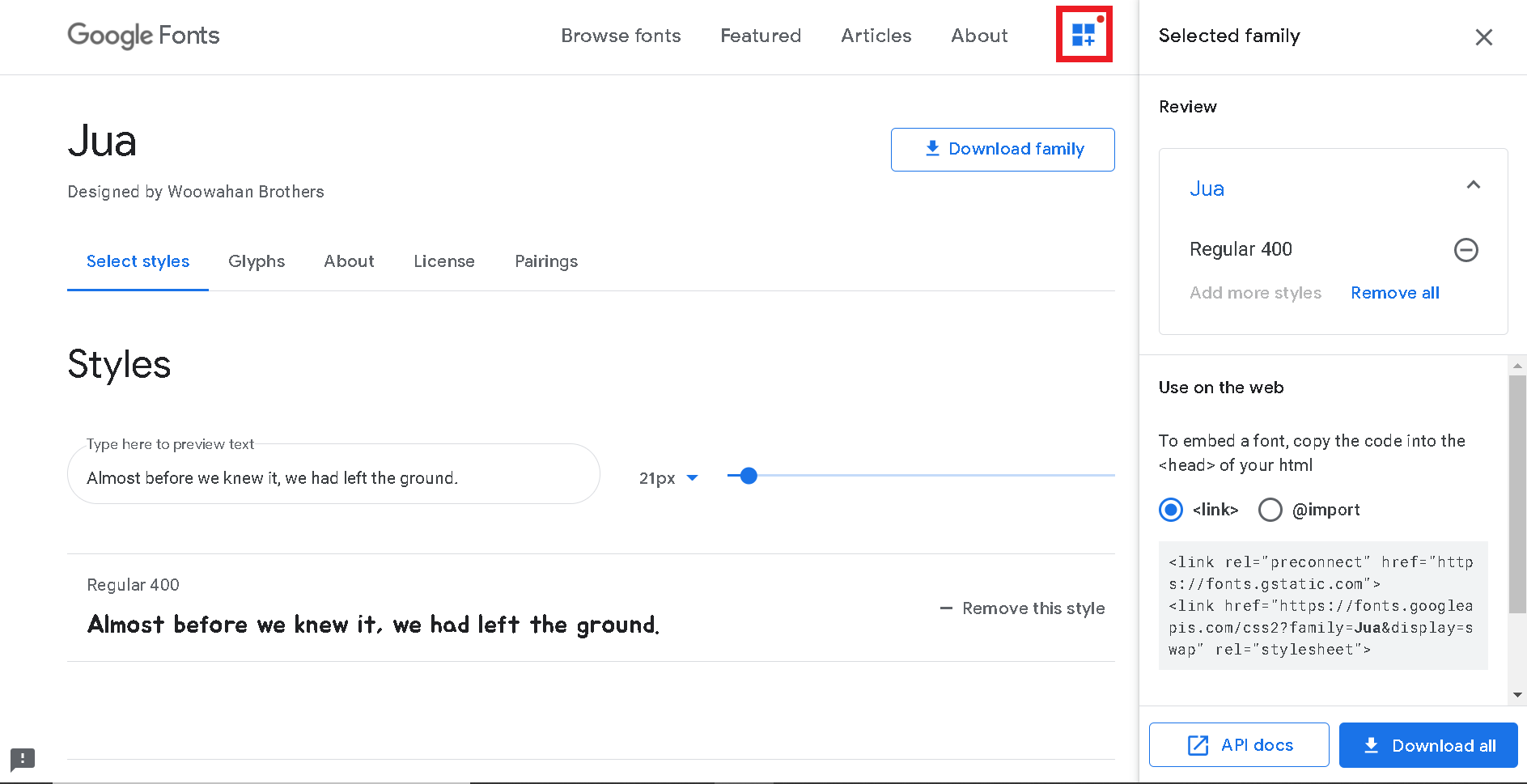Image resolution: width=1527 pixels, height=784 pixels.
Task: Focus the preview text input field
Action: pyautogui.click(x=333, y=474)
